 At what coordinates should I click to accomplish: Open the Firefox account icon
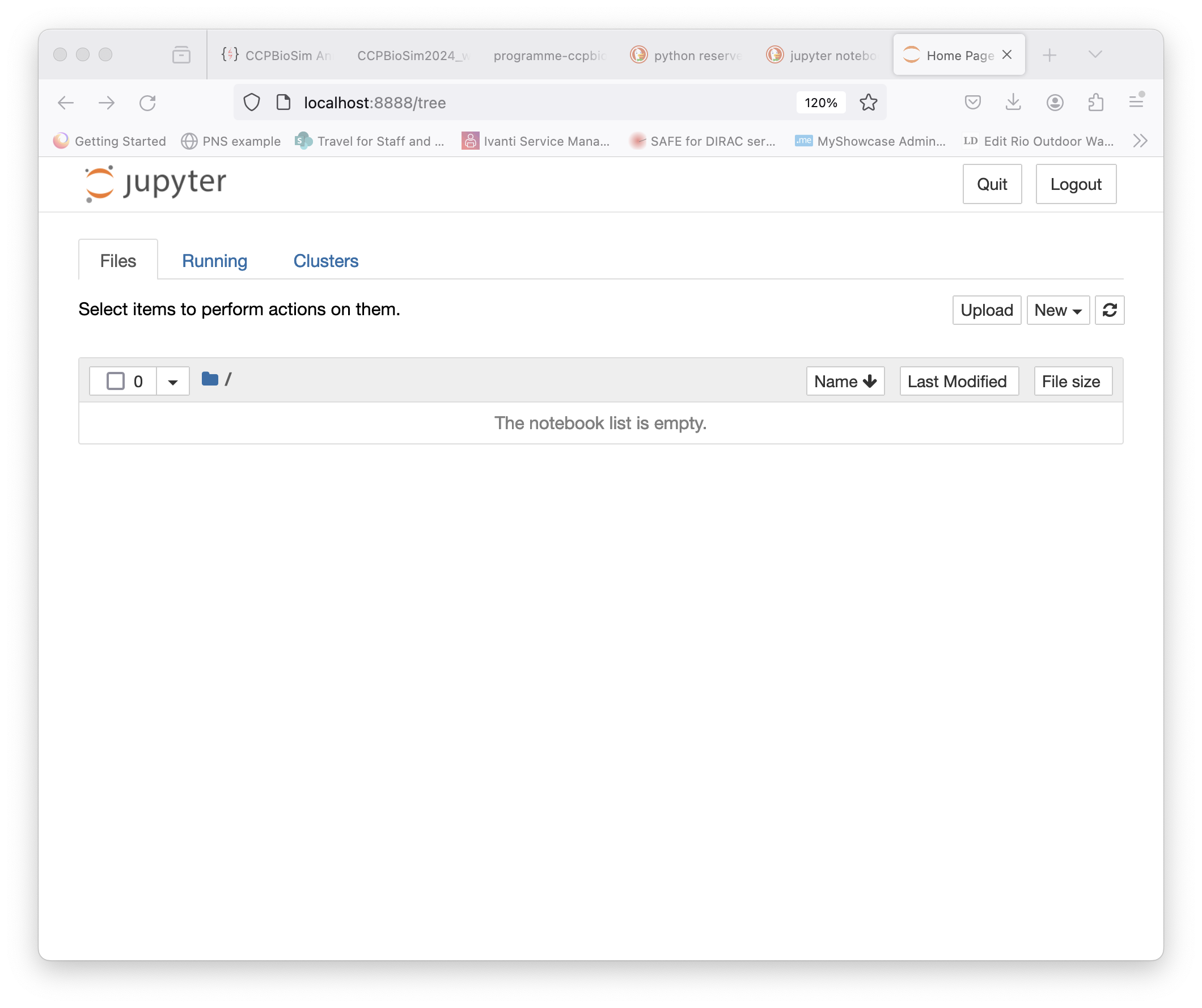pyautogui.click(x=1055, y=103)
